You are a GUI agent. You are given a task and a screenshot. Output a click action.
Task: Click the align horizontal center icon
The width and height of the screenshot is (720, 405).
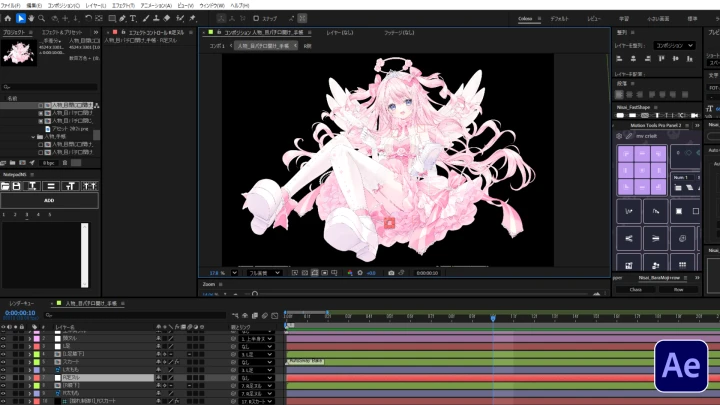tap(633, 58)
